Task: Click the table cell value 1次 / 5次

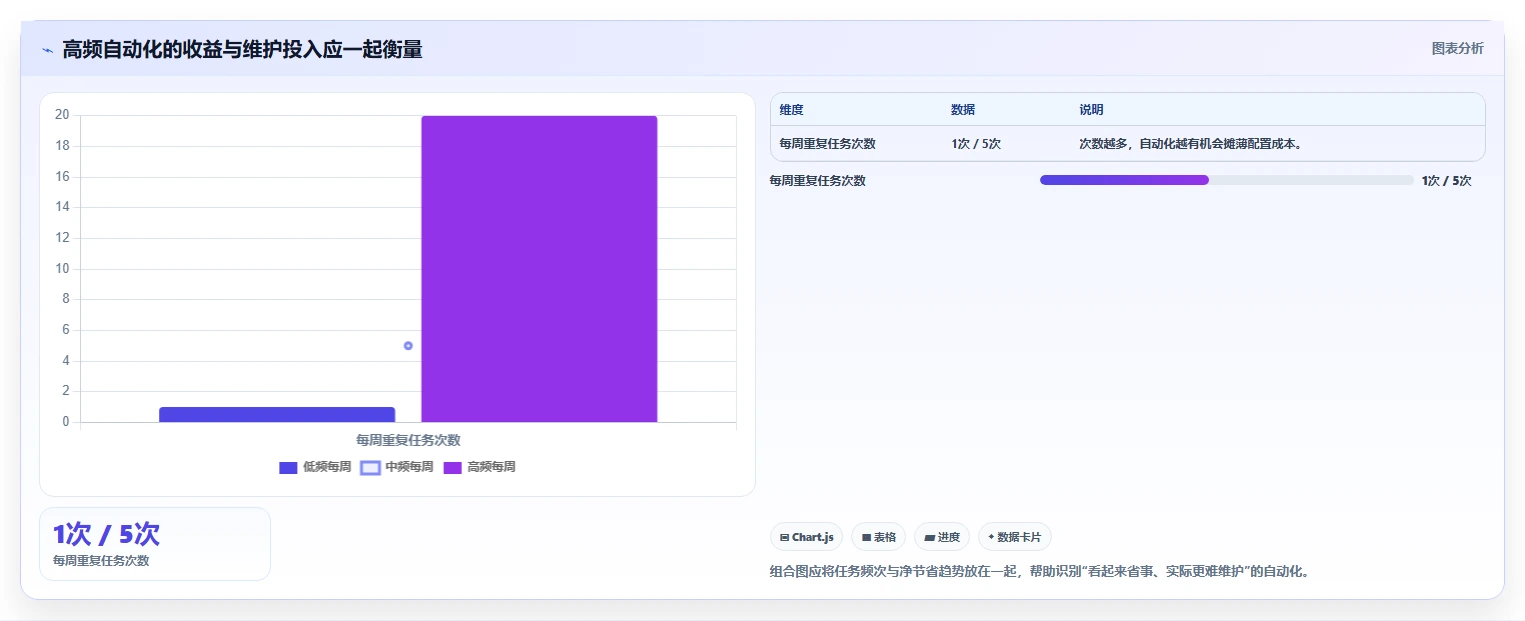Action: pyautogui.click(x=976, y=144)
